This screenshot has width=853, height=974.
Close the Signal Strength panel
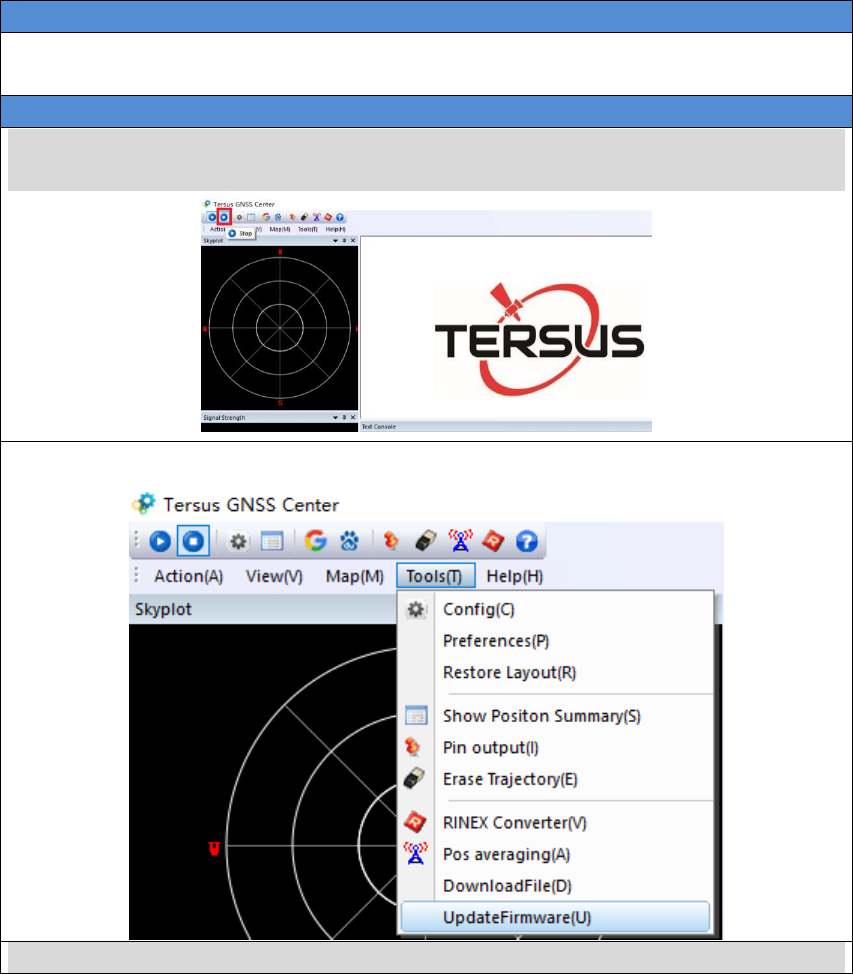pos(353,417)
